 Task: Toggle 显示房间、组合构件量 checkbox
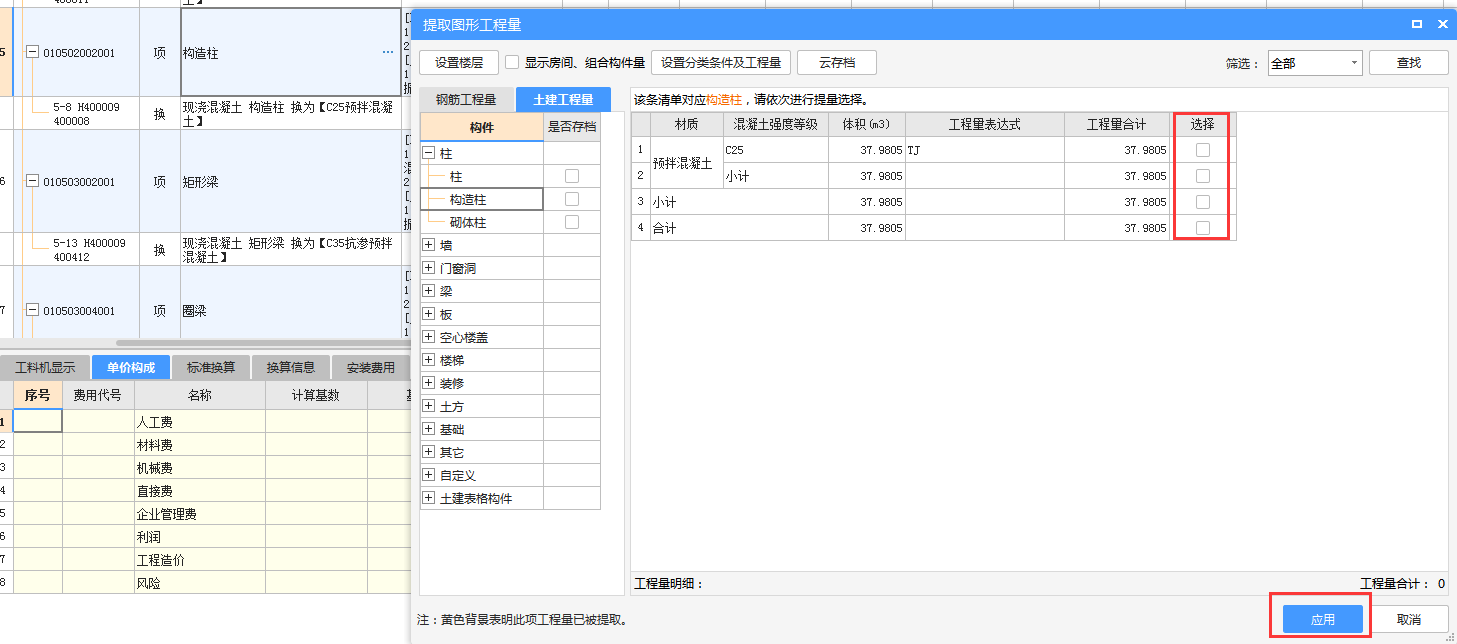click(512, 62)
